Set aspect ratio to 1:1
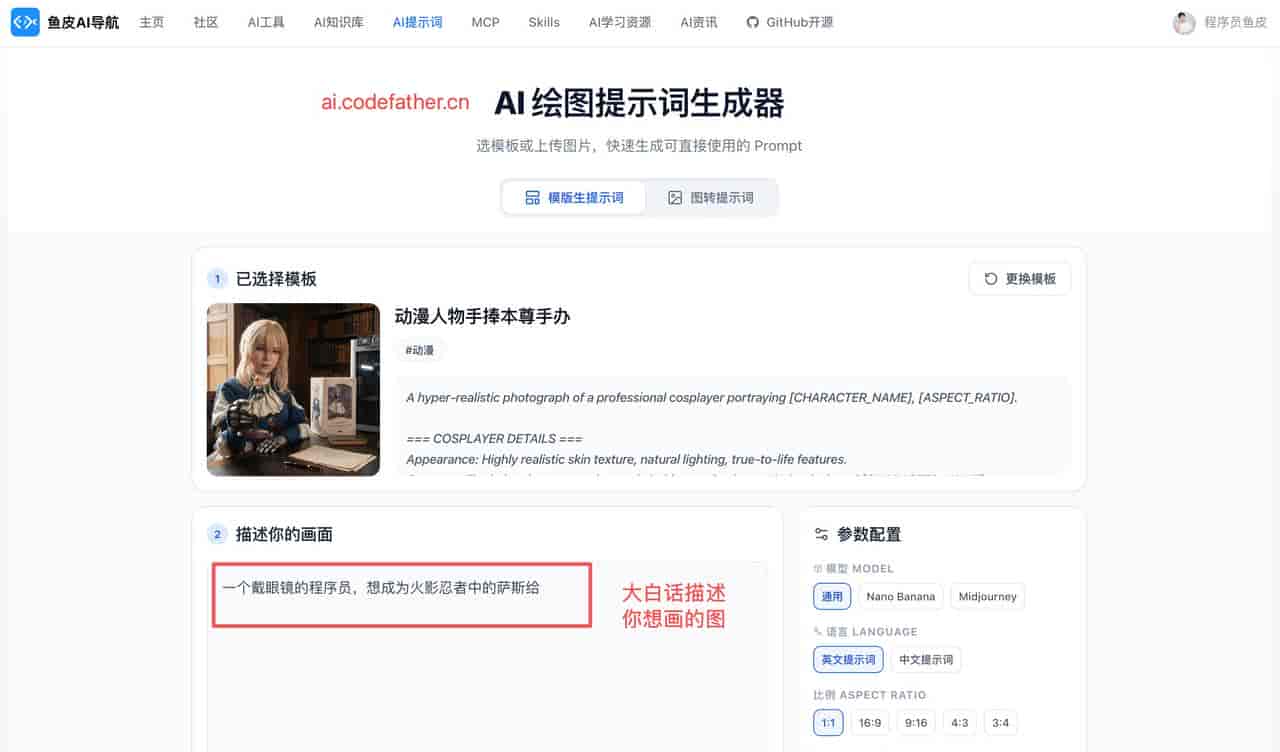The image size is (1280, 752). point(829,723)
